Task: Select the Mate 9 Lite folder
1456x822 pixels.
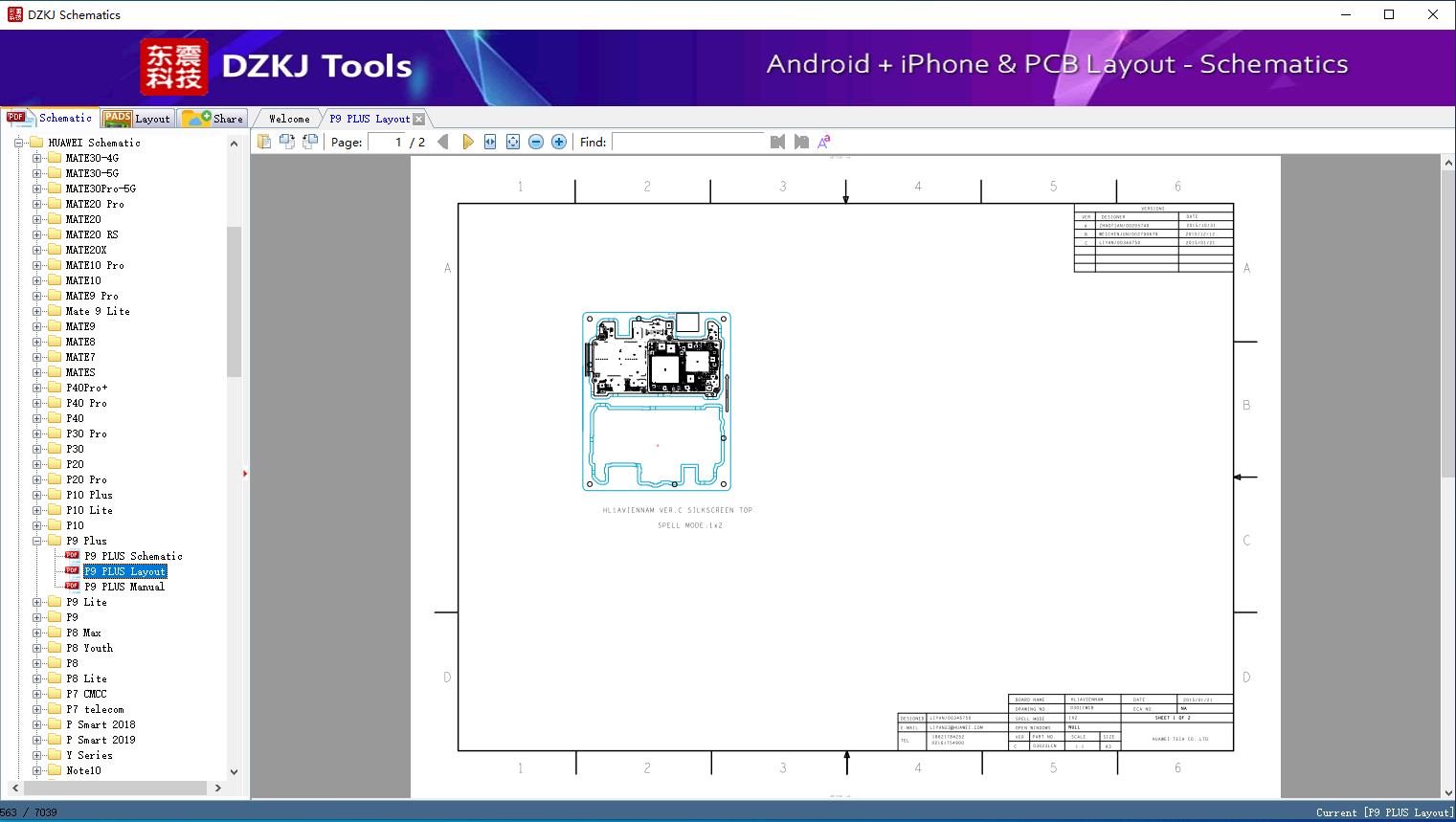Action: tap(98, 311)
